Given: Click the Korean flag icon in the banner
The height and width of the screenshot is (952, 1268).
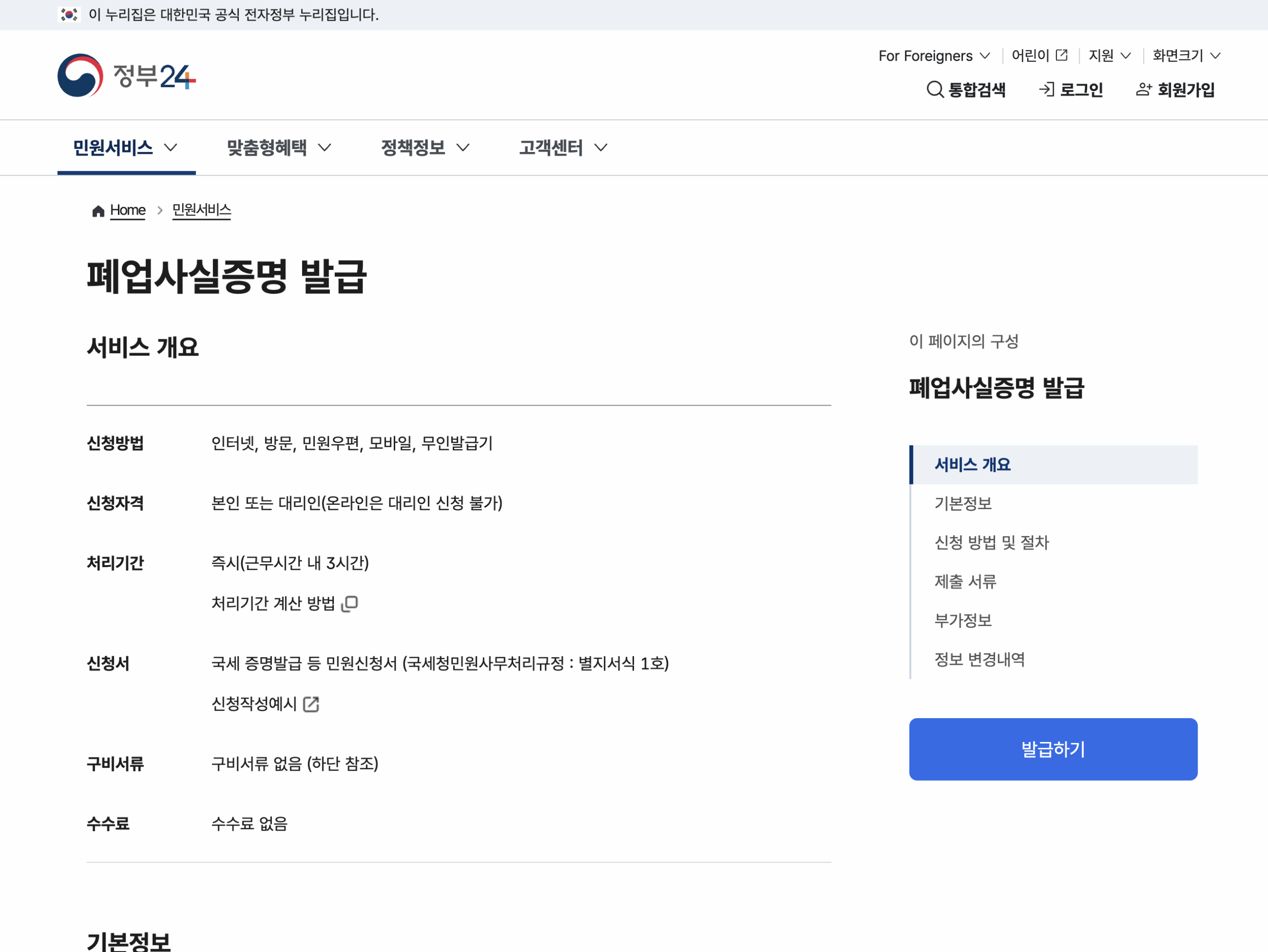Looking at the screenshot, I should click(x=68, y=15).
